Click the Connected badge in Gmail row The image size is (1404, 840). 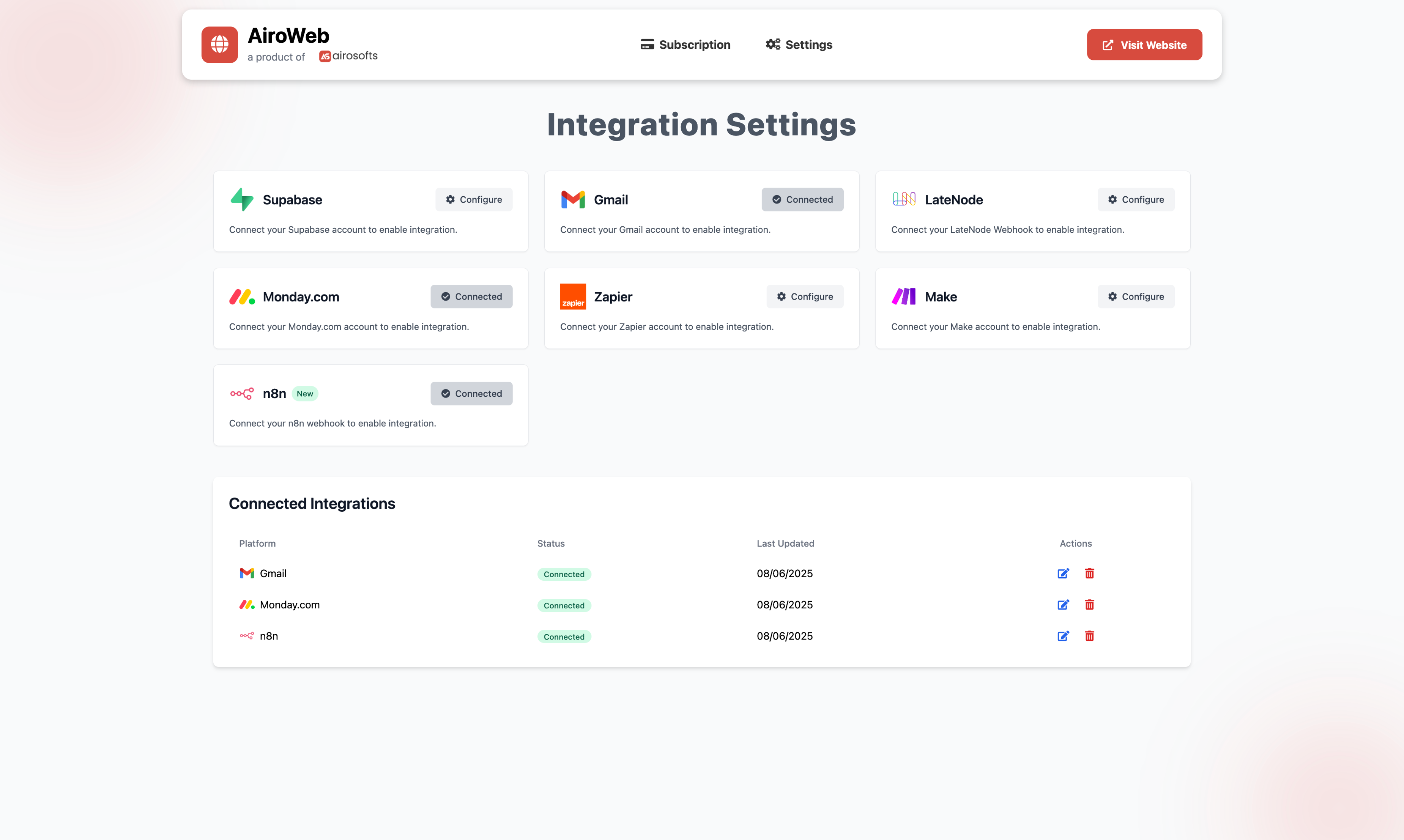(564, 574)
